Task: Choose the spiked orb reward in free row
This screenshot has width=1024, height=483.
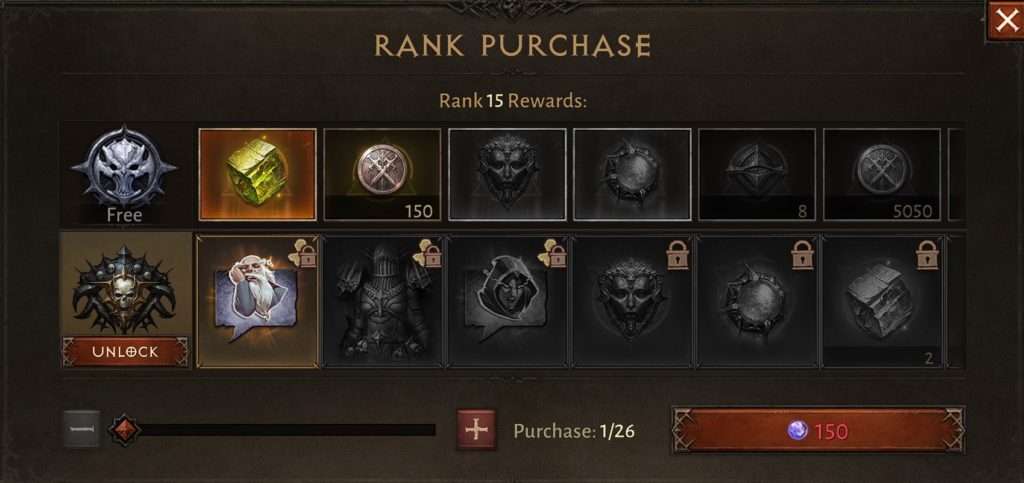Action: click(632, 174)
